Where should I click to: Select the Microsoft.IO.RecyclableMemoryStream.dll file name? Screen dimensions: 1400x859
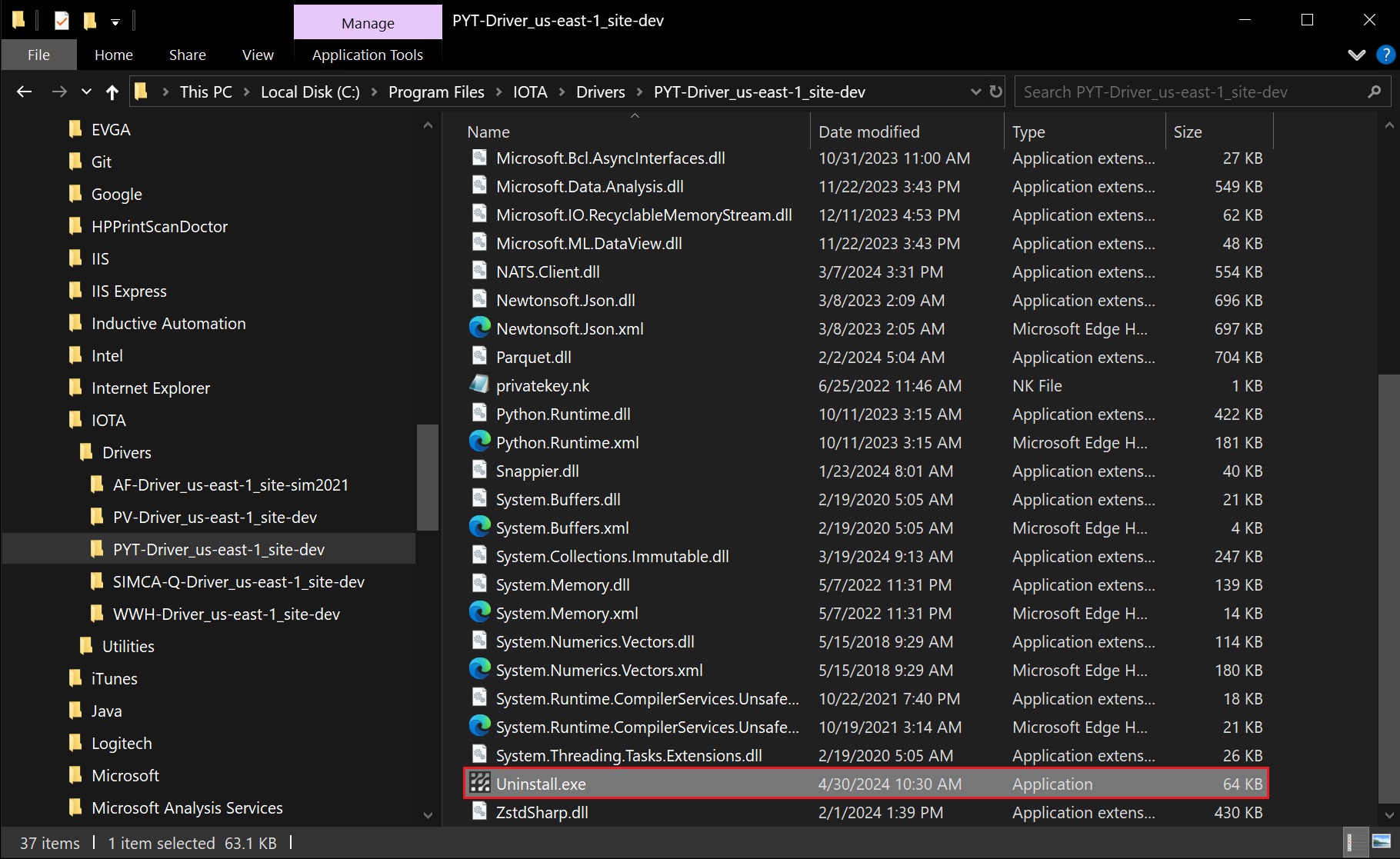click(x=644, y=215)
